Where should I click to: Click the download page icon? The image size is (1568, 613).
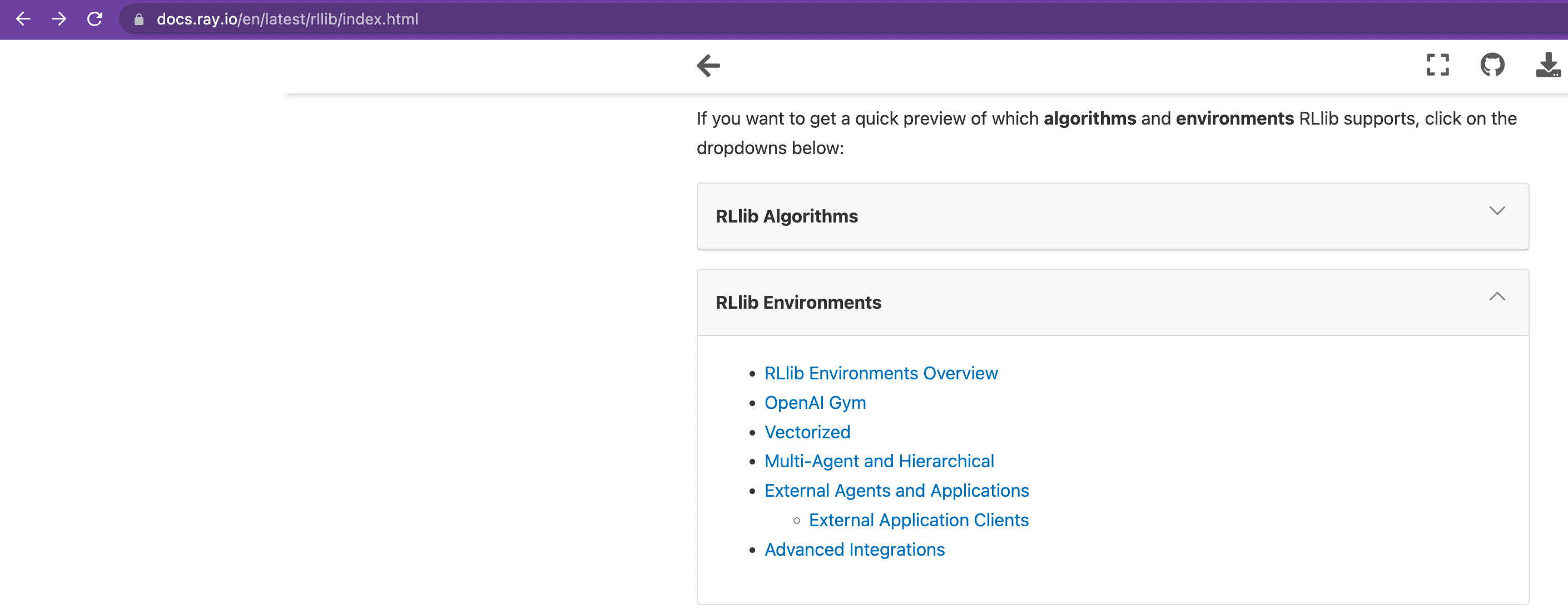click(1548, 65)
